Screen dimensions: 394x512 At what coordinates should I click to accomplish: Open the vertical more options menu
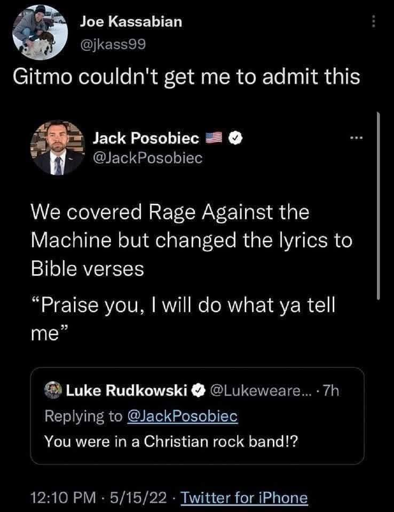[x=374, y=22]
